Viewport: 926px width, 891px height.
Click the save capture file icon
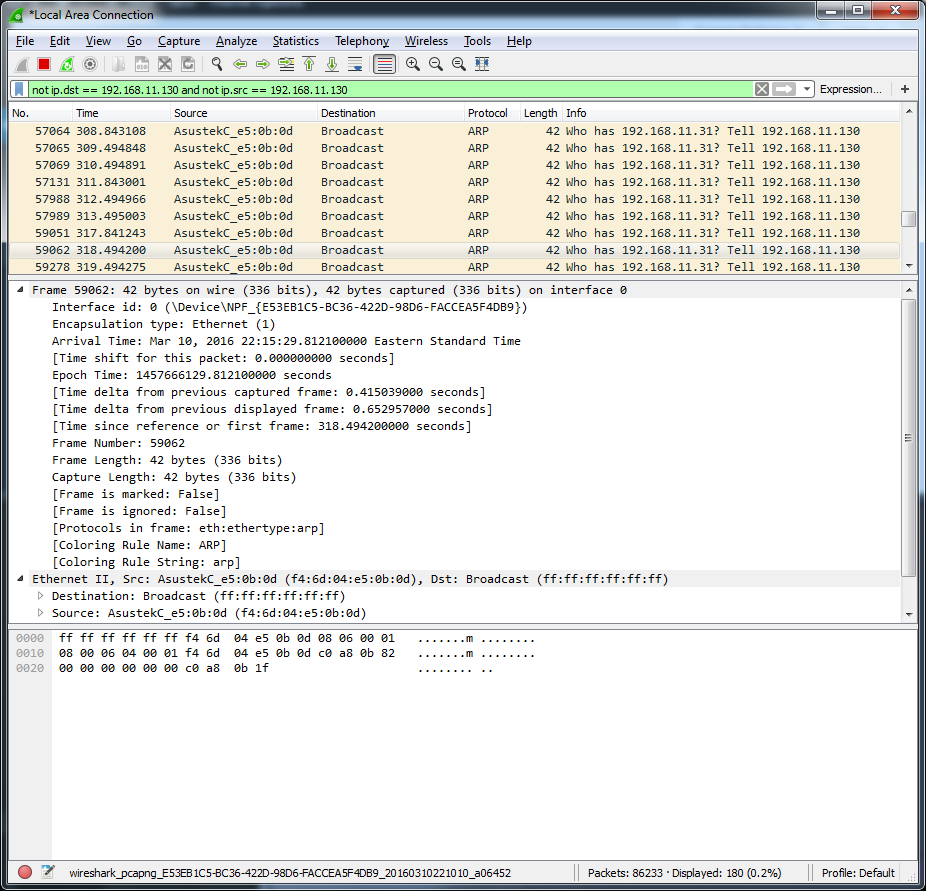(142, 64)
